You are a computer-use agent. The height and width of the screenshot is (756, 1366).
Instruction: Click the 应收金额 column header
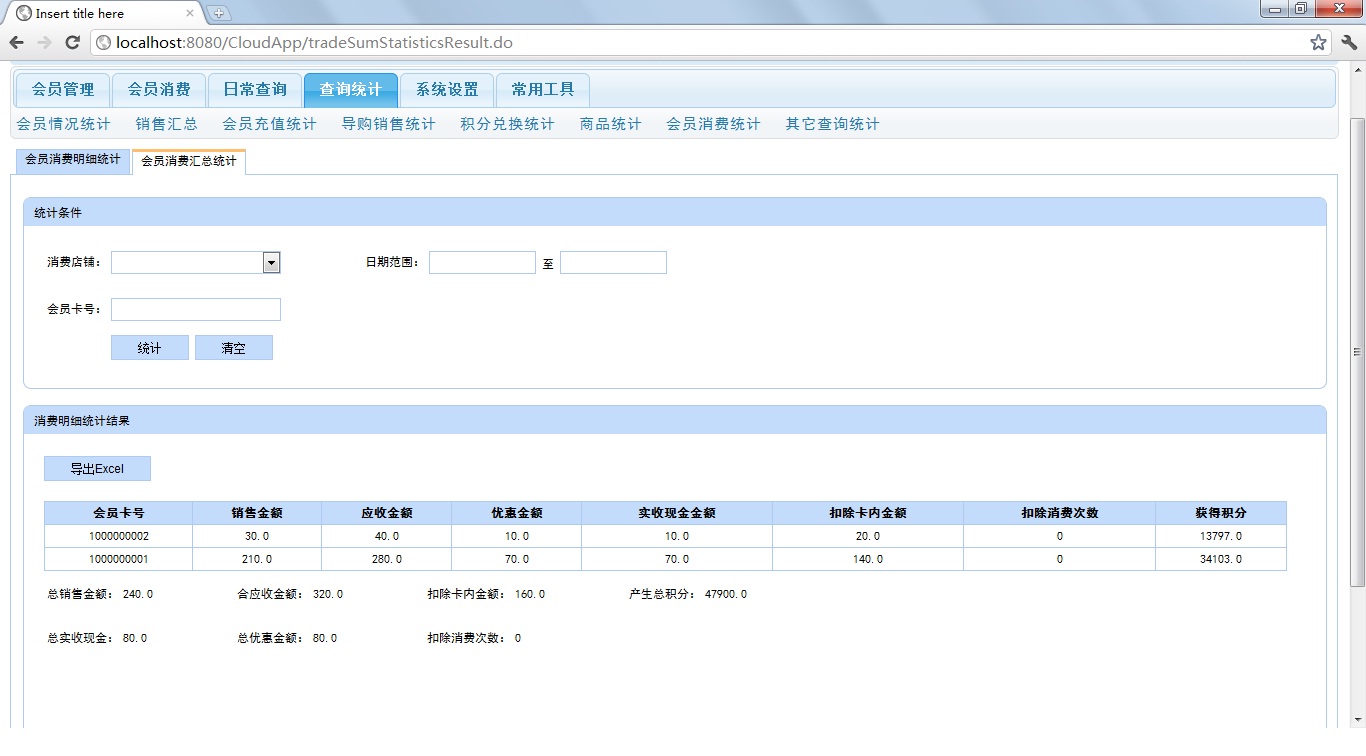coord(387,513)
